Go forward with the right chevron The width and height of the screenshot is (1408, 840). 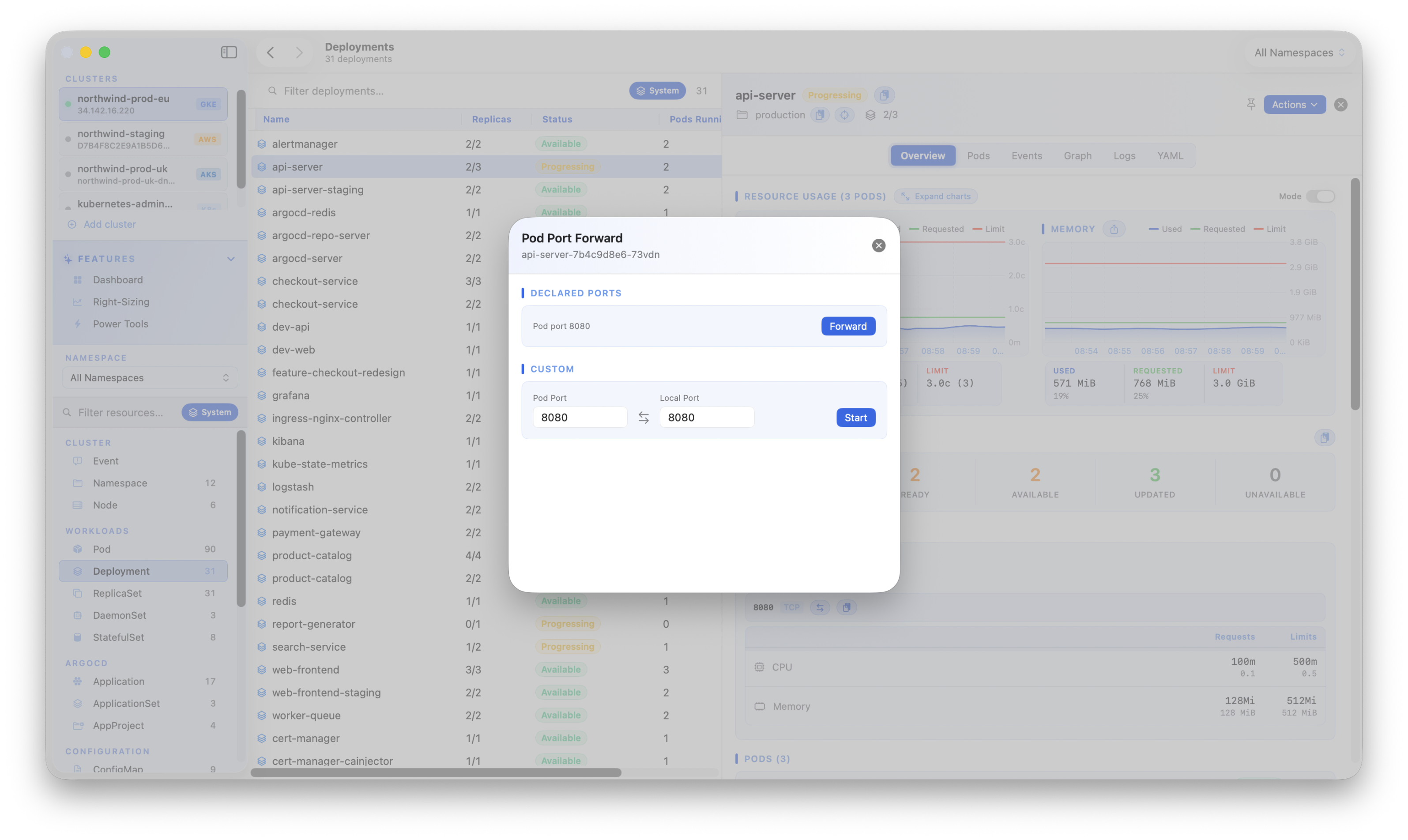pyautogui.click(x=299, y=53)
